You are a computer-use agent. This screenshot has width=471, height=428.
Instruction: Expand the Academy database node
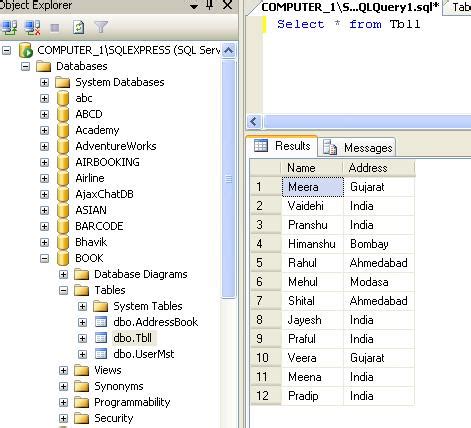coord(44,130)
